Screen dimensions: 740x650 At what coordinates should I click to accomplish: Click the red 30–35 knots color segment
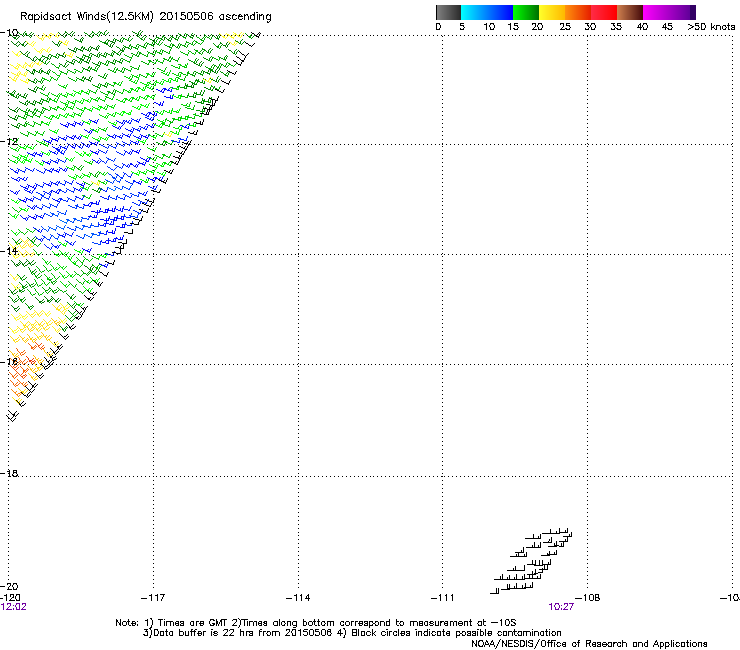(604, 12)
